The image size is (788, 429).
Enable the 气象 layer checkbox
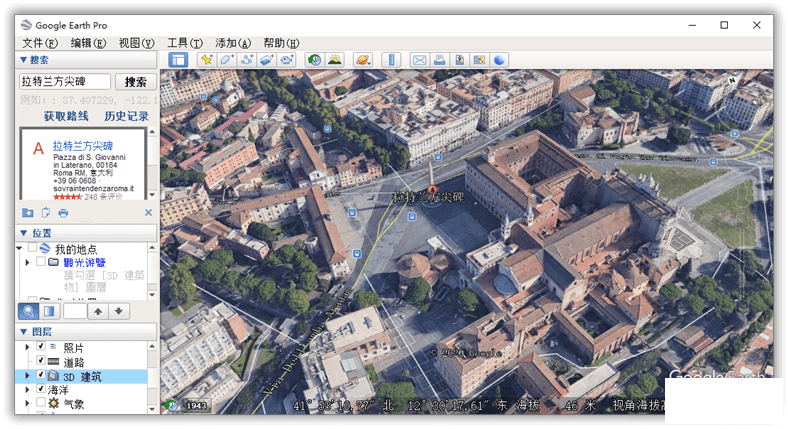coord(41,402)
